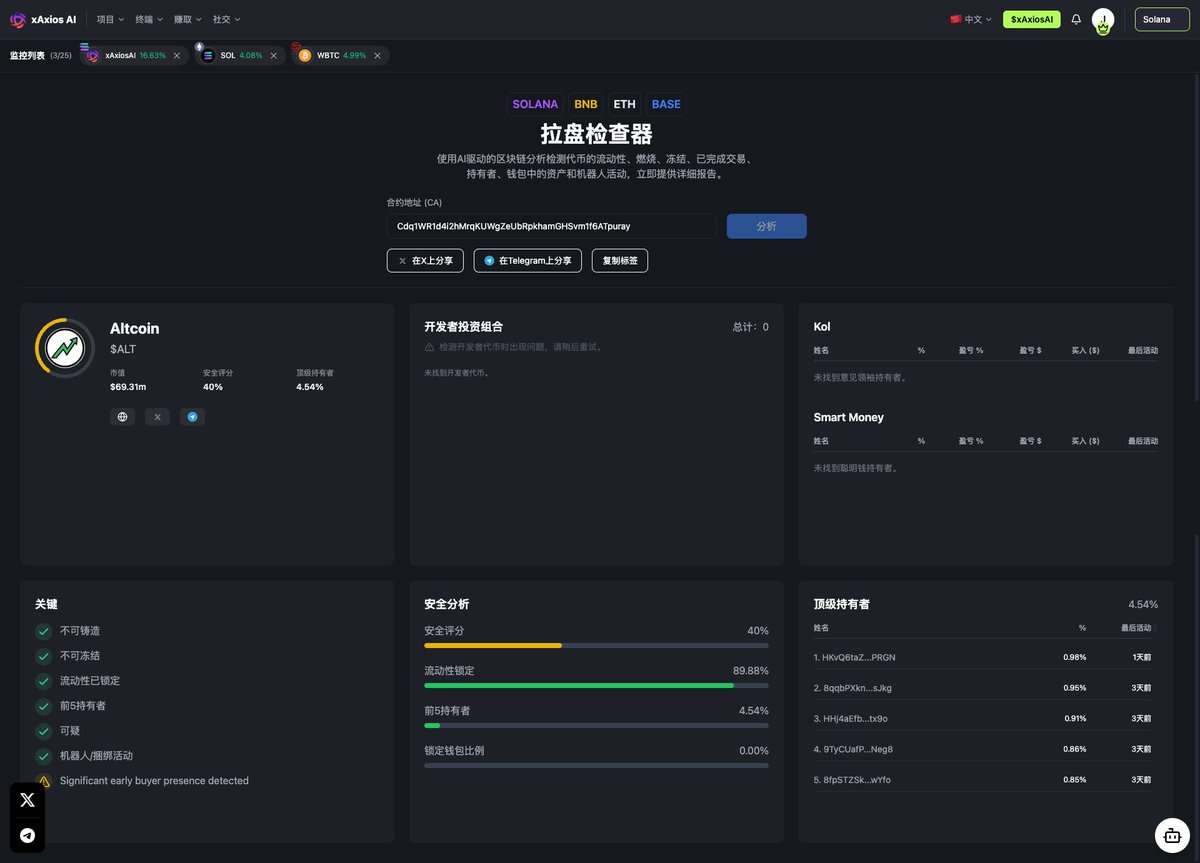The height and width of the screenshot is (863, 1200).
Task: Click the $ALT ticker text
Action: coord(123,348)
